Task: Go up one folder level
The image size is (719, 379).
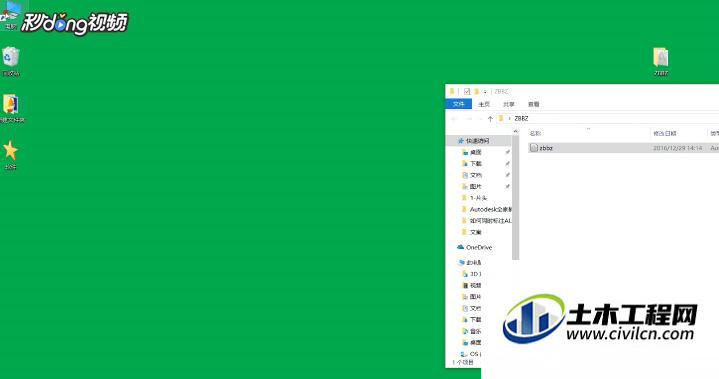Action: click(x=490, y=119)
